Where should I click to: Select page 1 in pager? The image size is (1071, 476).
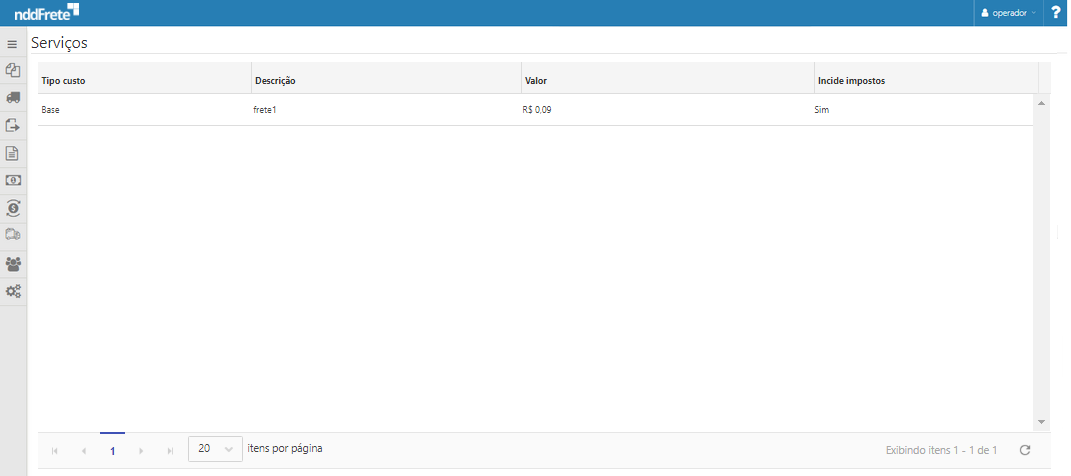[112, 451]
